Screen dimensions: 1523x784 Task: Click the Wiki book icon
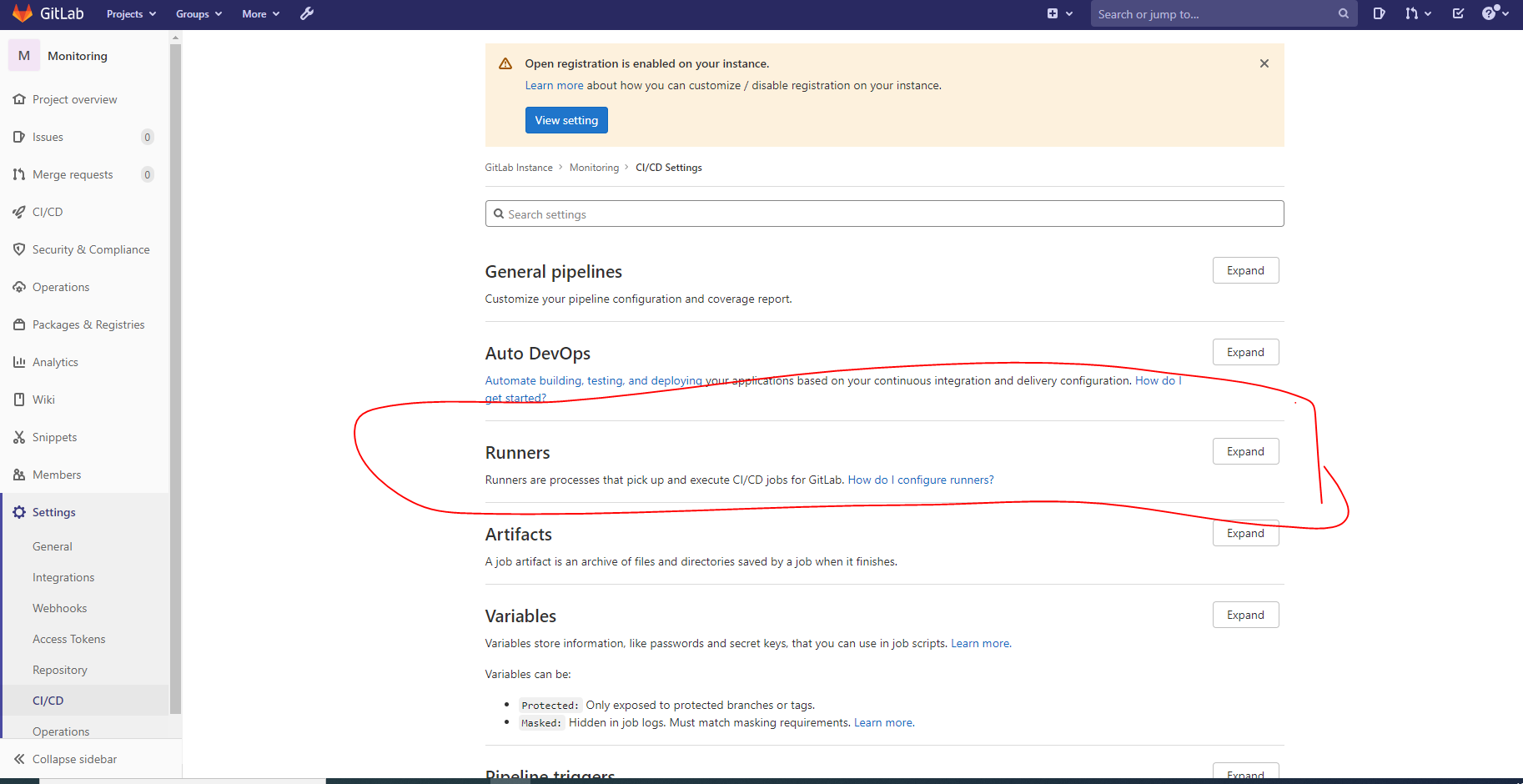click(x=19, y=400)
